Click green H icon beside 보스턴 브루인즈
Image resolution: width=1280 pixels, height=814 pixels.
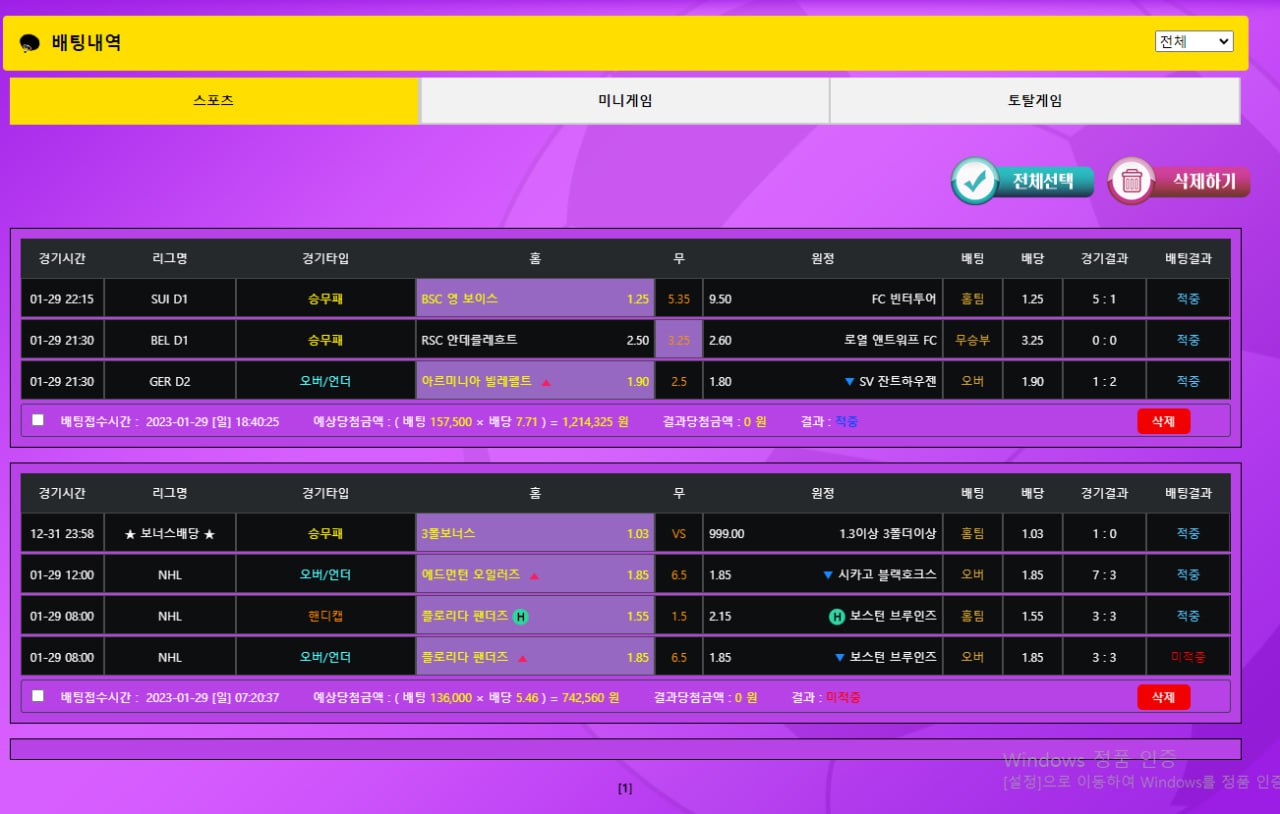837,616
